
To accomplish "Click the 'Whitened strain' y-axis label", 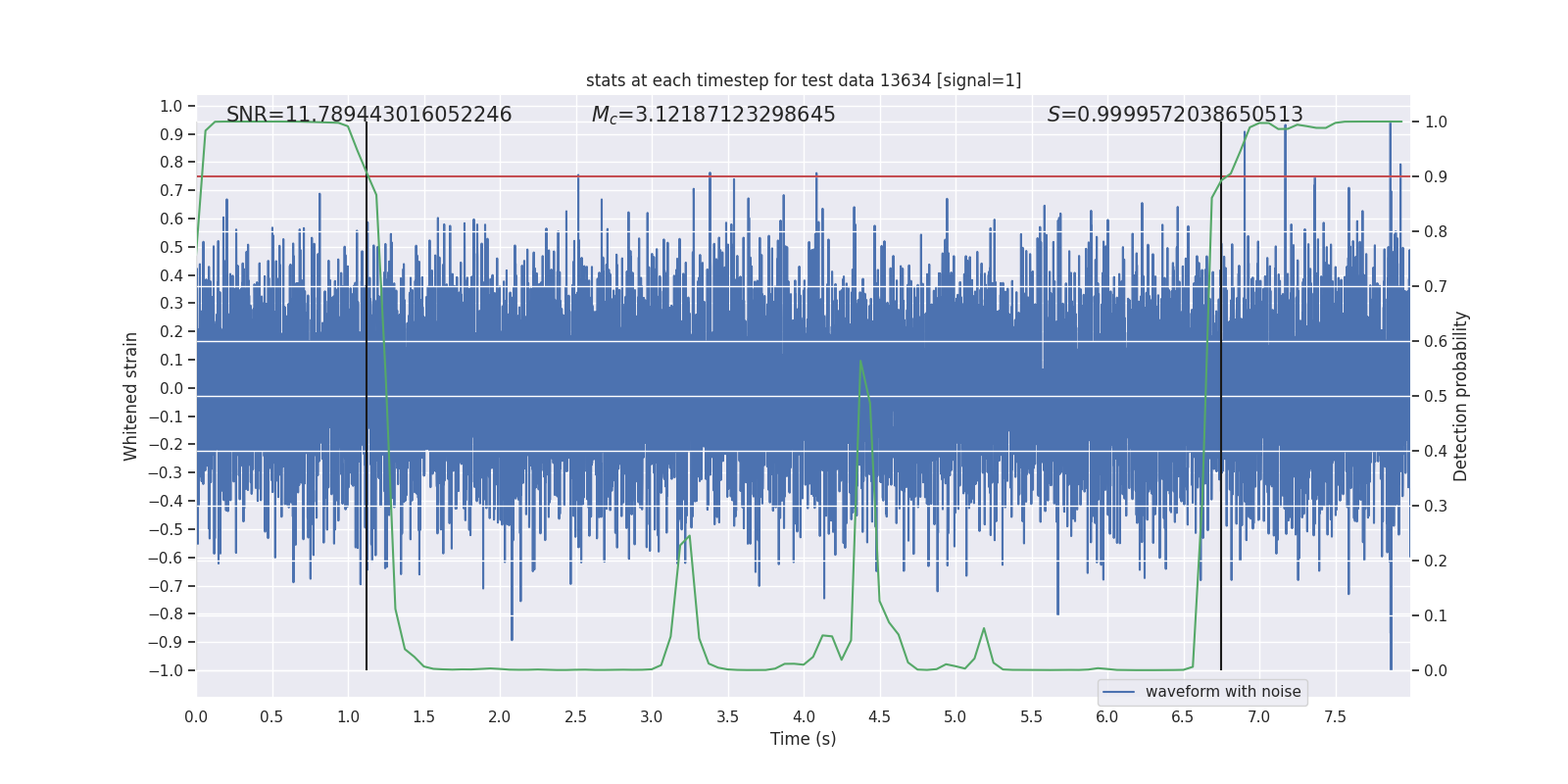I will tap(131, 396).
